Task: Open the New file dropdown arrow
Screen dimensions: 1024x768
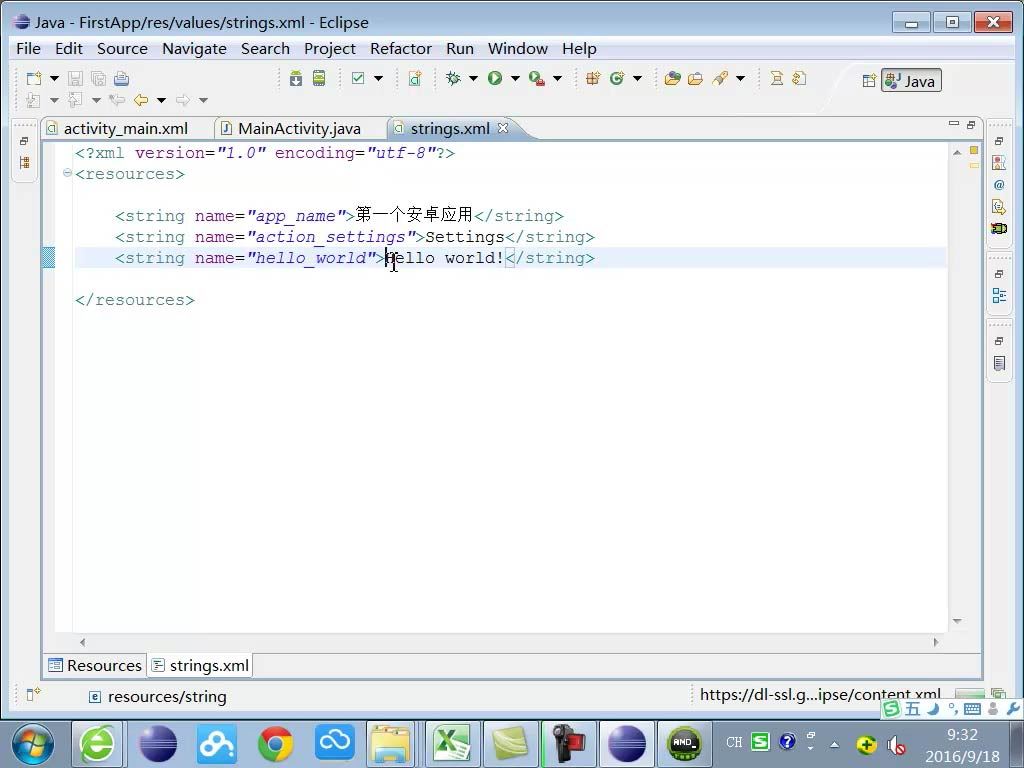Action: (x=55, y=78)
